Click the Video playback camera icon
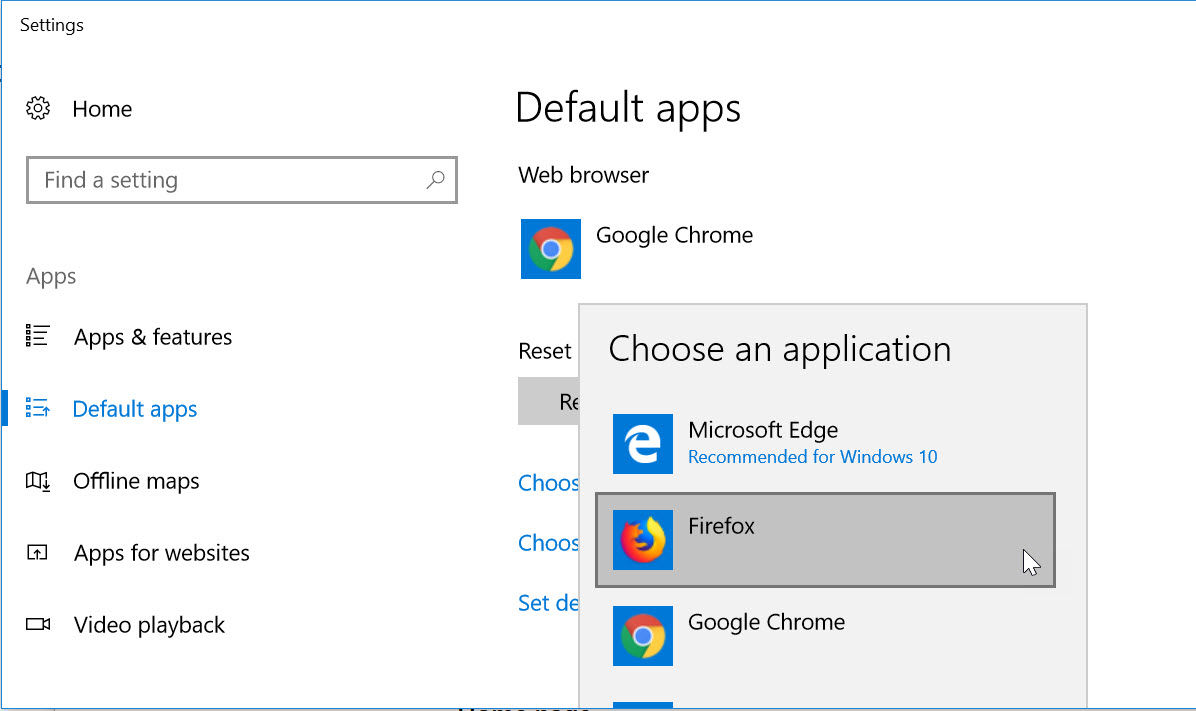 pos(37,624)
